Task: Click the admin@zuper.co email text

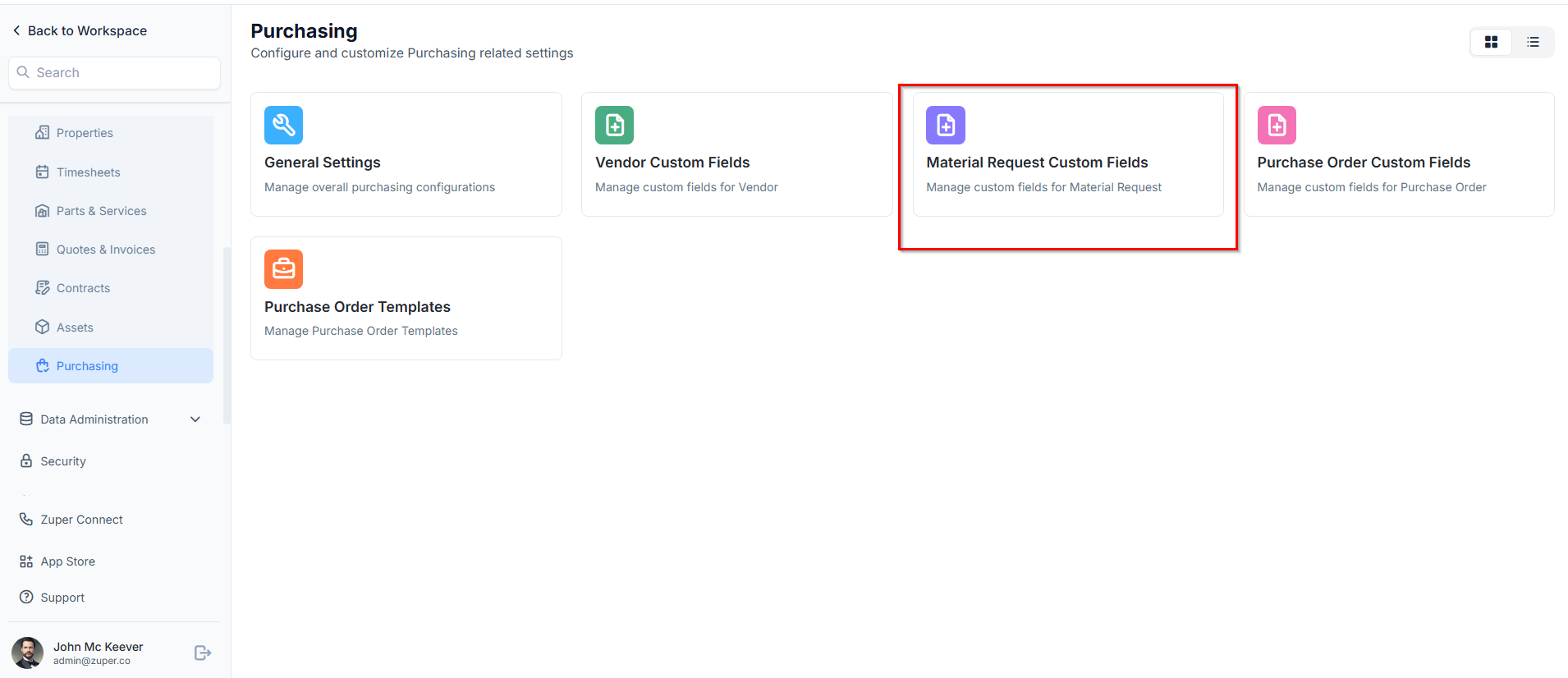Action: pyautogui.click(x=92, y=661)
